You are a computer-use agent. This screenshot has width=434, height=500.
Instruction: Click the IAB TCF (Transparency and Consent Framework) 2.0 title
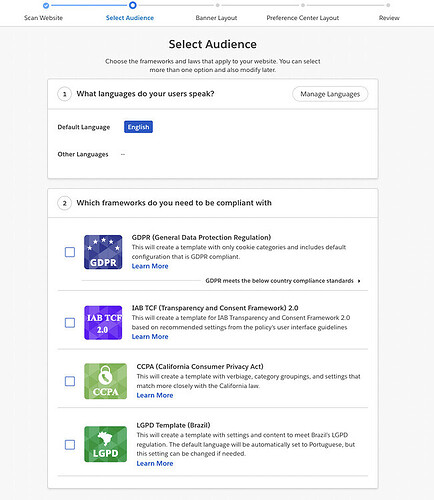pyautogui.click(x=215, y=308)
